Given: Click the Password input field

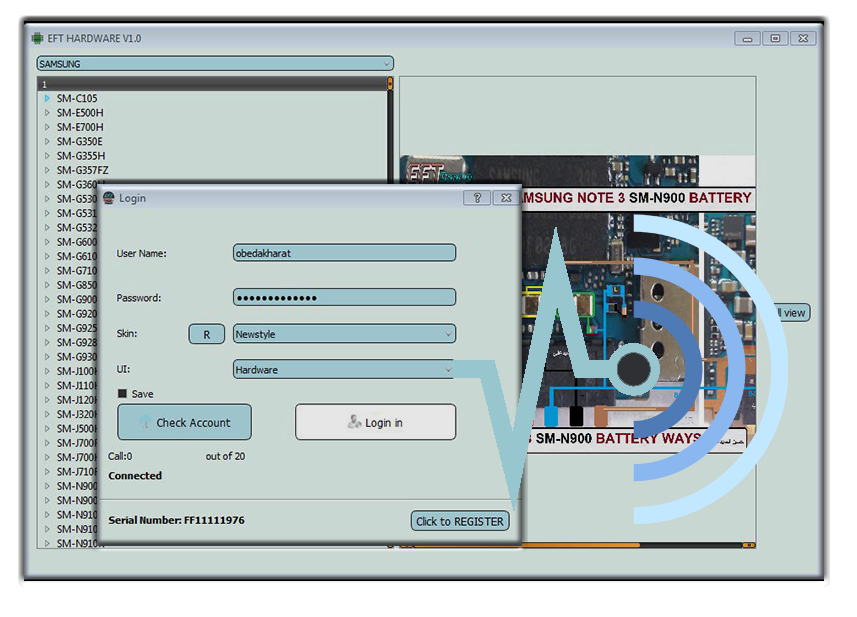Looking at the screenshot, I should (344, 298).
